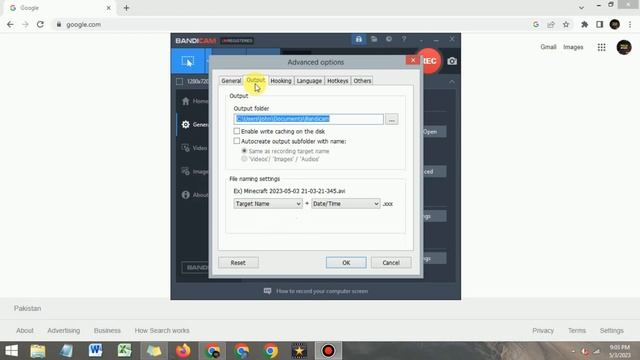640x360 pixels.
Task: Open the General gear section in Bandicam sidebar
Action: [194, 124]
